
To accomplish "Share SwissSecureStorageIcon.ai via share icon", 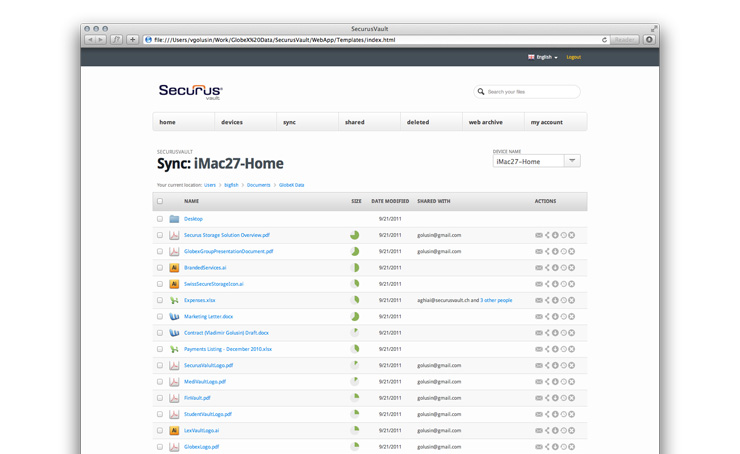I will [547, 284].
